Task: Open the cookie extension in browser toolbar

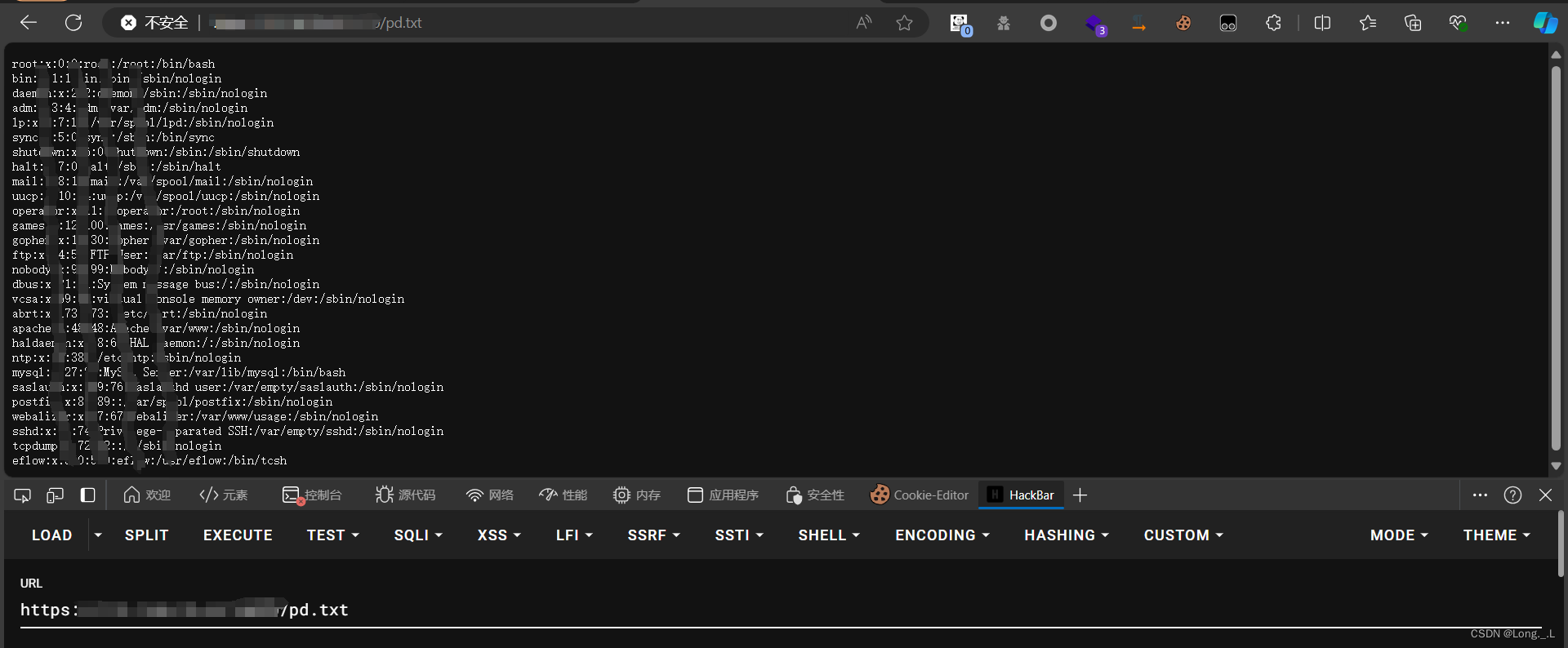Action: [1183, 23]
